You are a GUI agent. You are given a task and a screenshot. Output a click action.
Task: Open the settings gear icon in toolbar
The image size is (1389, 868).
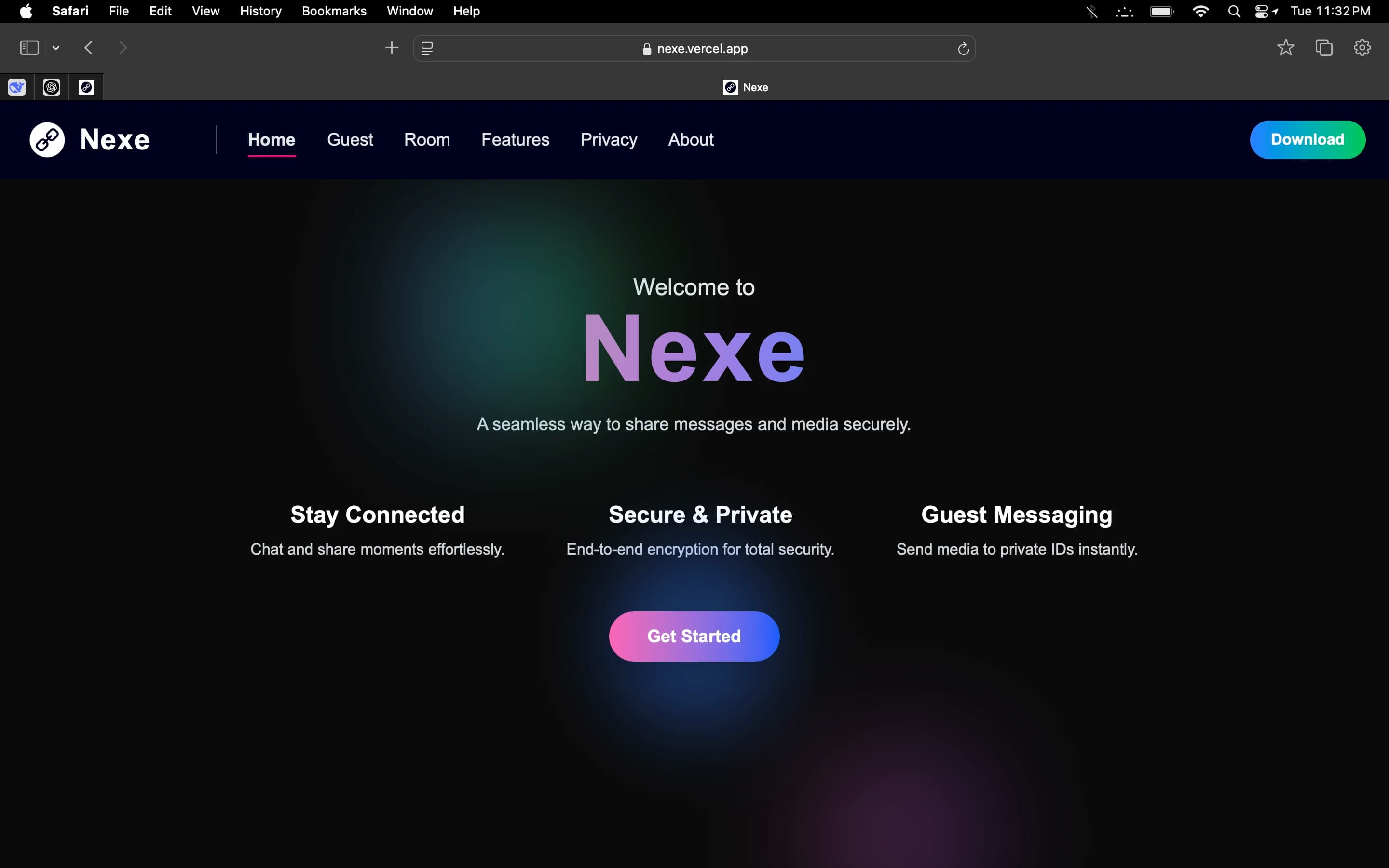(1362, 48)
